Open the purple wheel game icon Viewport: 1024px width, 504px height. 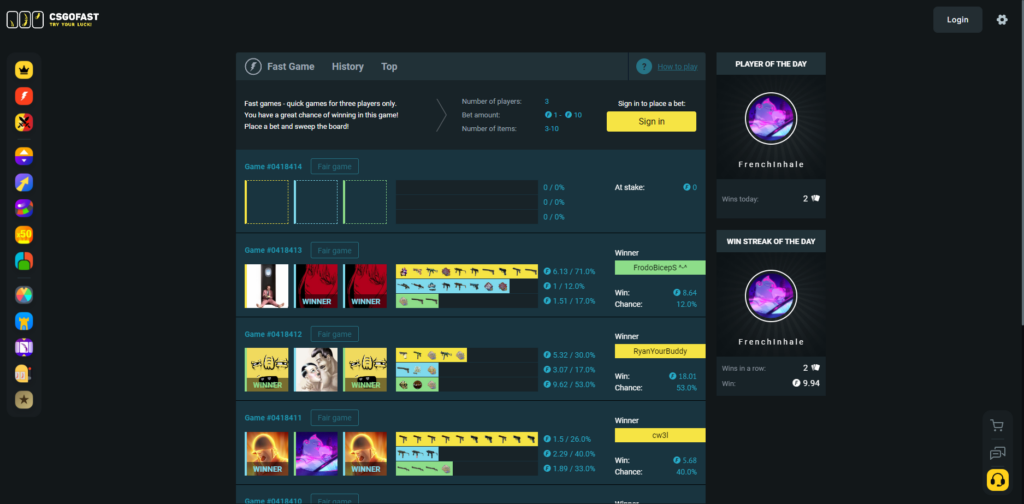coord(24,208)
